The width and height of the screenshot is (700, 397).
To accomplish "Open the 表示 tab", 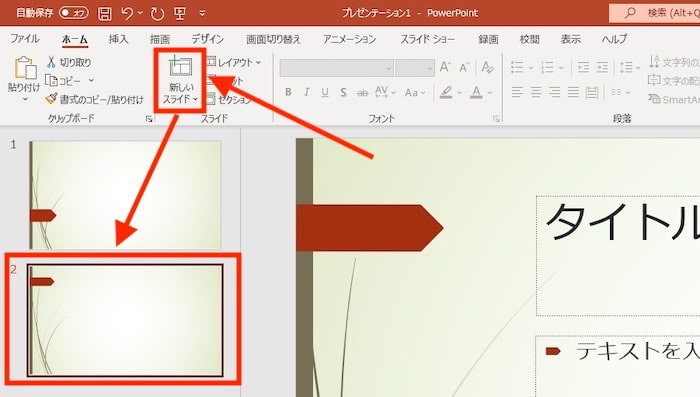I will [x=571, y=39].
